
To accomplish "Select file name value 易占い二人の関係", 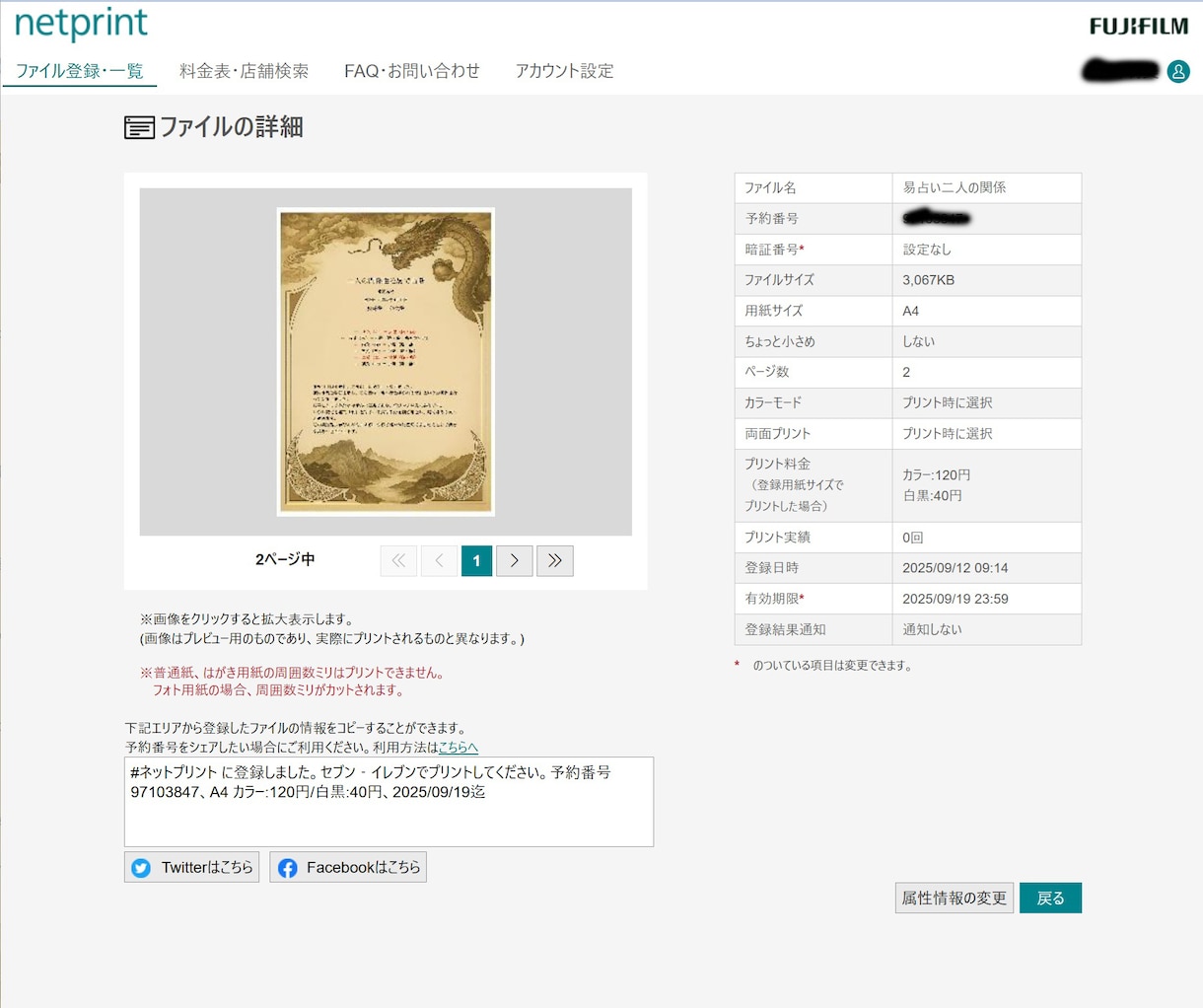I will pos(955,187).
